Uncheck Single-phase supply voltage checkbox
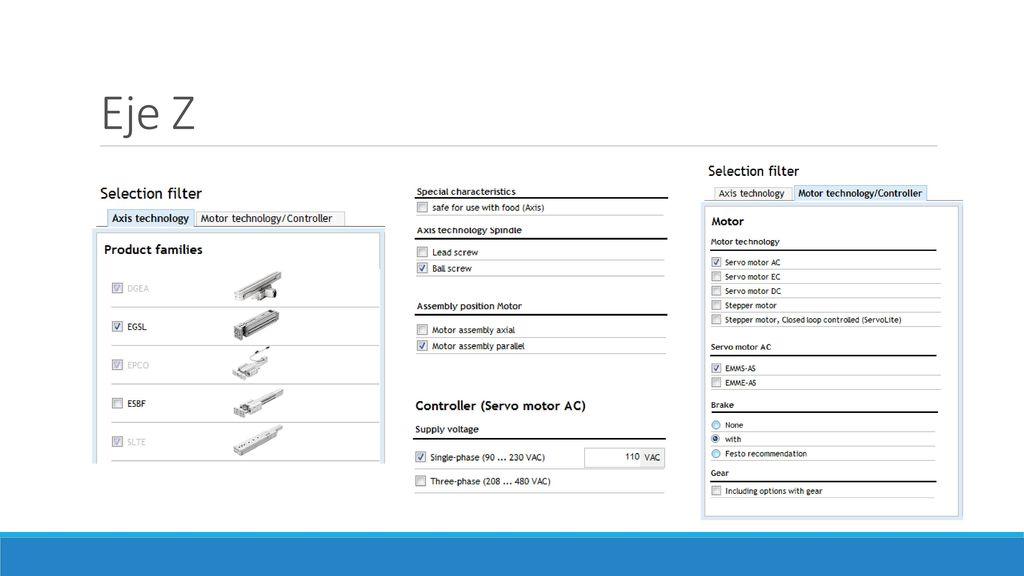Image resolution: width=1024 pixels, height=576 pixels. point(421,457)
